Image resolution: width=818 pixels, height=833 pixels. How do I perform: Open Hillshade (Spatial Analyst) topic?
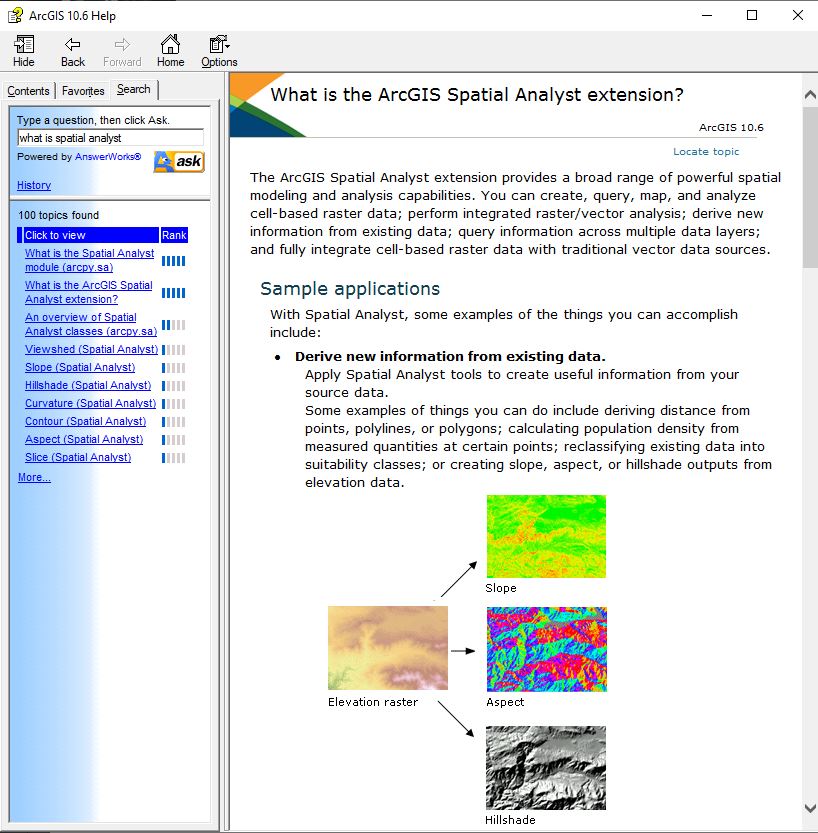coord(88,386)
